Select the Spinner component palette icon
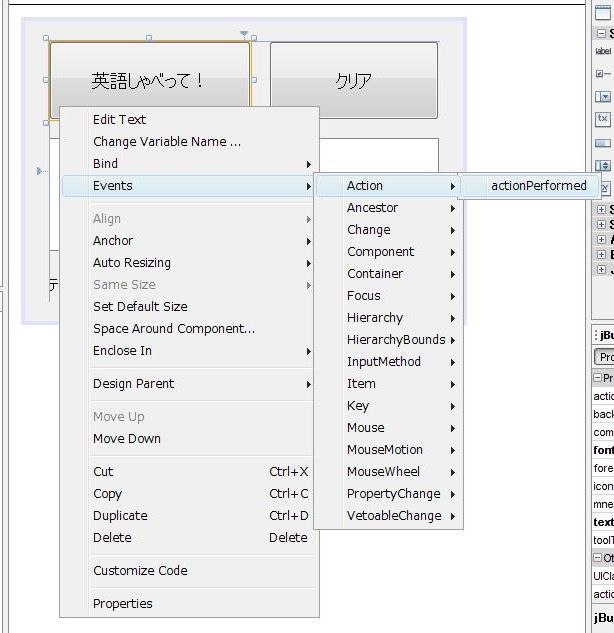 [x=603, y=166]
